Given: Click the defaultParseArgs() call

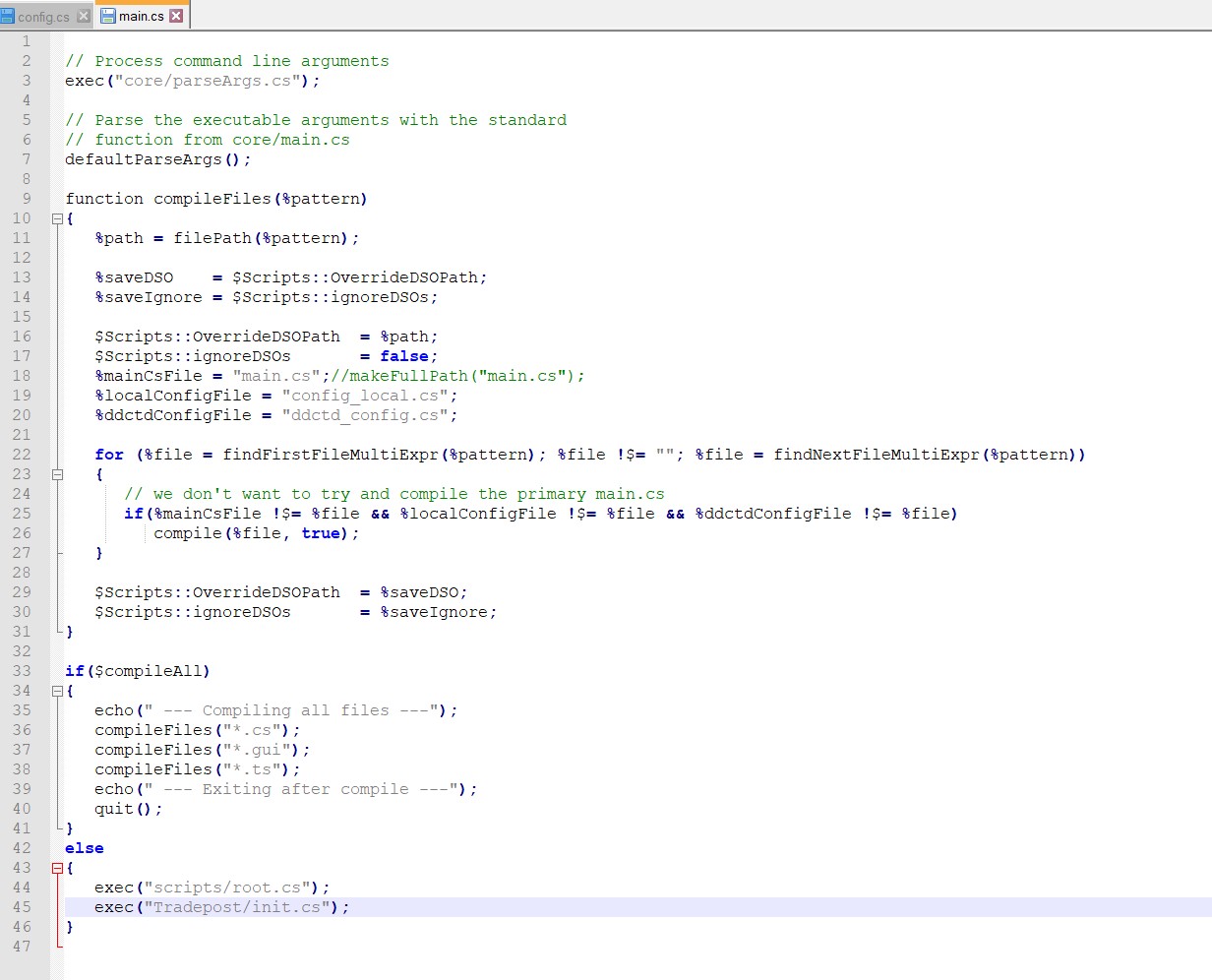Looking at the screenshot, I should click(x=157, y=159).
